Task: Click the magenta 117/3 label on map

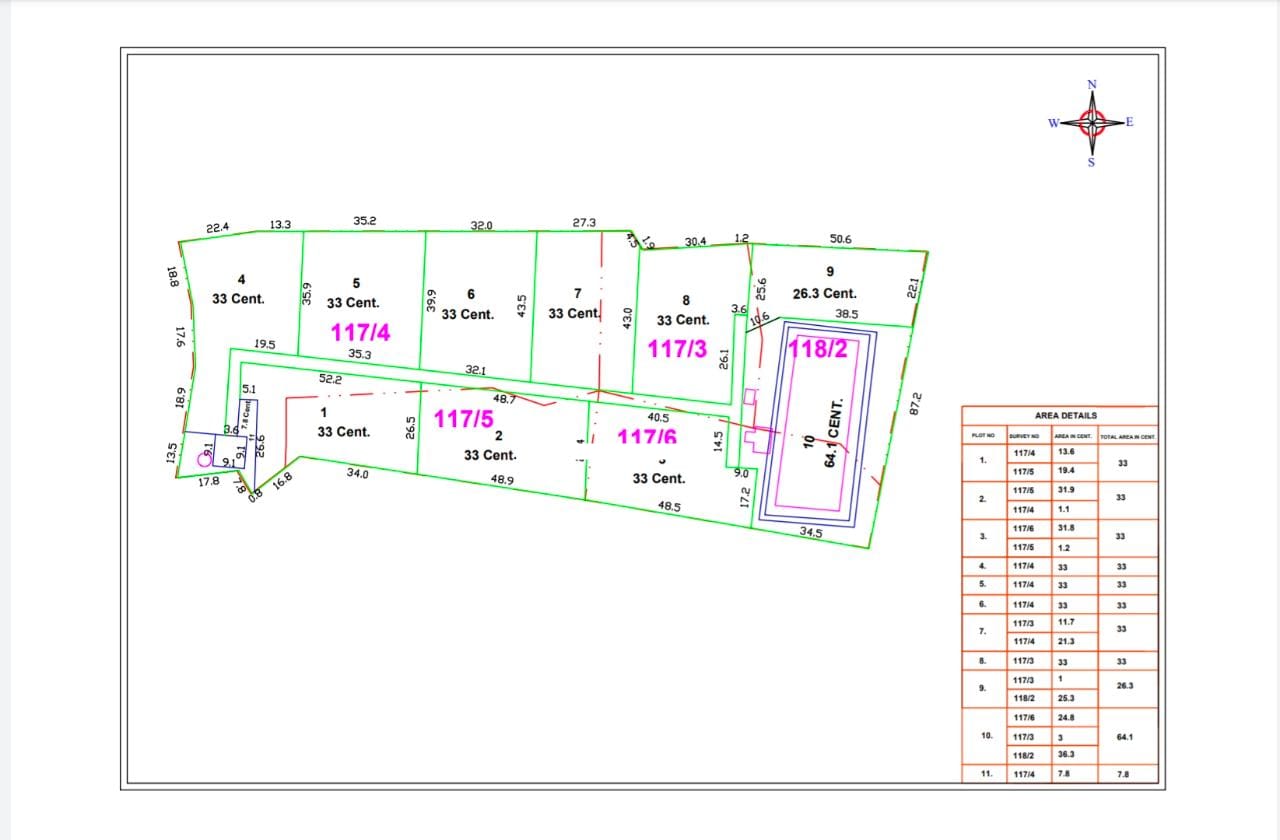Action: click(x=678, y=349)
